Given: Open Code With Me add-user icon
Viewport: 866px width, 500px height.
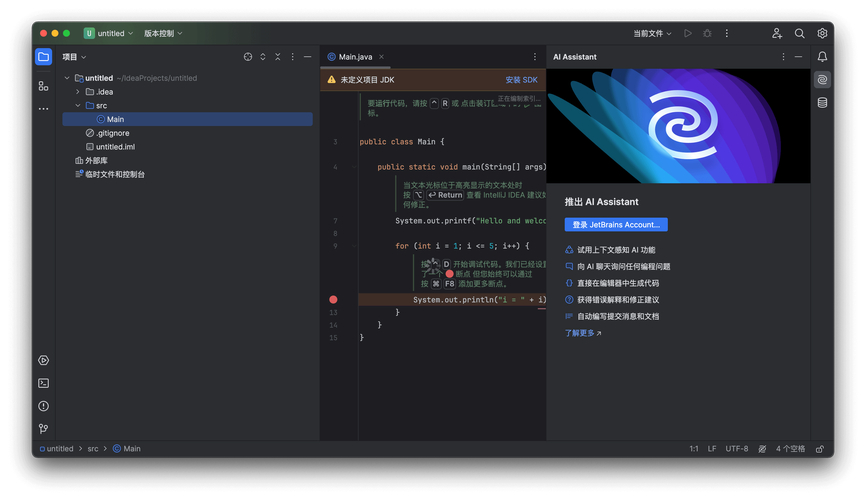Looking at the screenshot, I should pyautogui.click(x=777, y=33).
